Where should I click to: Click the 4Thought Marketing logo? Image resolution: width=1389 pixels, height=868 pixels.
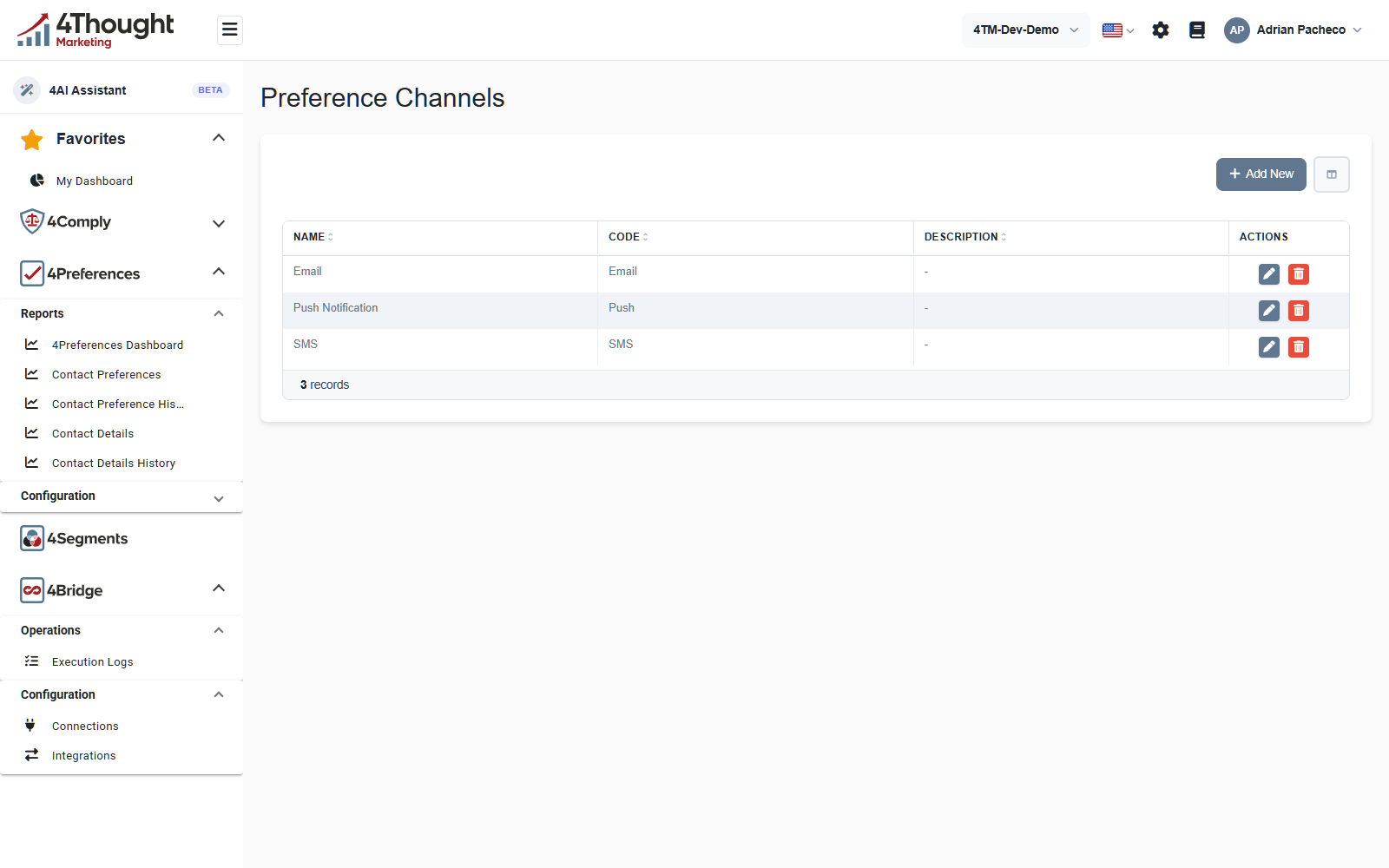click(95, 30)
